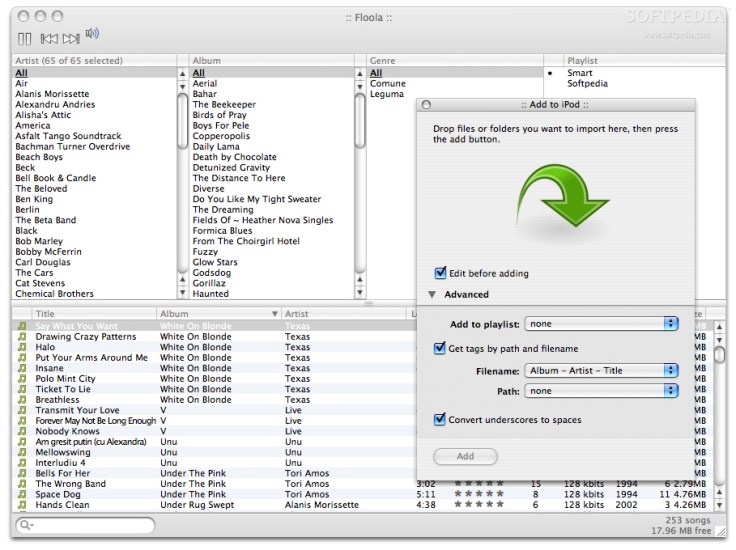Skip to the next track
This screenshot has width=736, height=550.
(71, 38)
